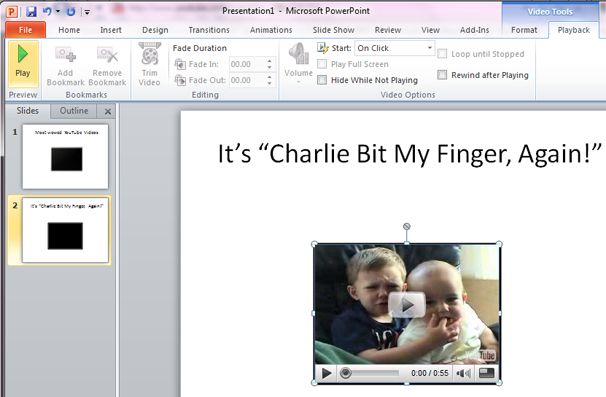Click the video rotation handle
Viewport: 606px width, 397px height.
(406, 227)
